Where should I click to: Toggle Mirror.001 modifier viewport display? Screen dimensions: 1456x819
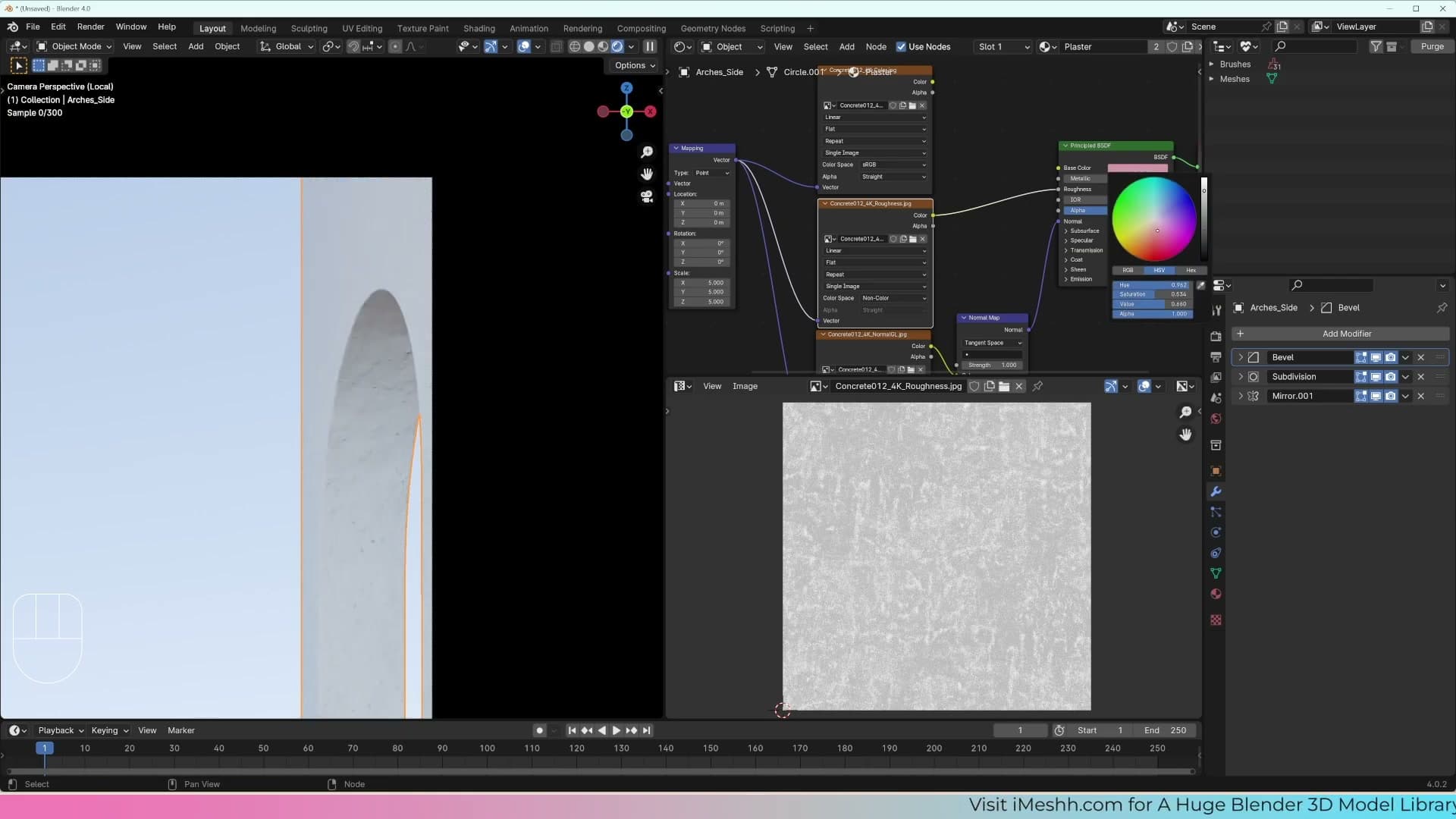pos(1376,396)
